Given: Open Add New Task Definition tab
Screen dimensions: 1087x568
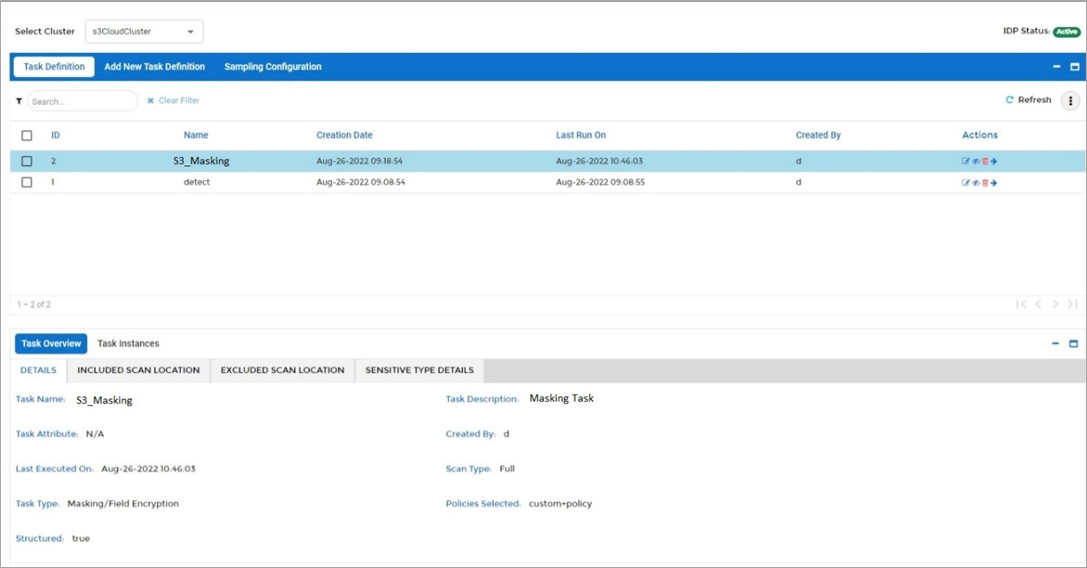Looking at the screenshot, I should click(155, 67).
